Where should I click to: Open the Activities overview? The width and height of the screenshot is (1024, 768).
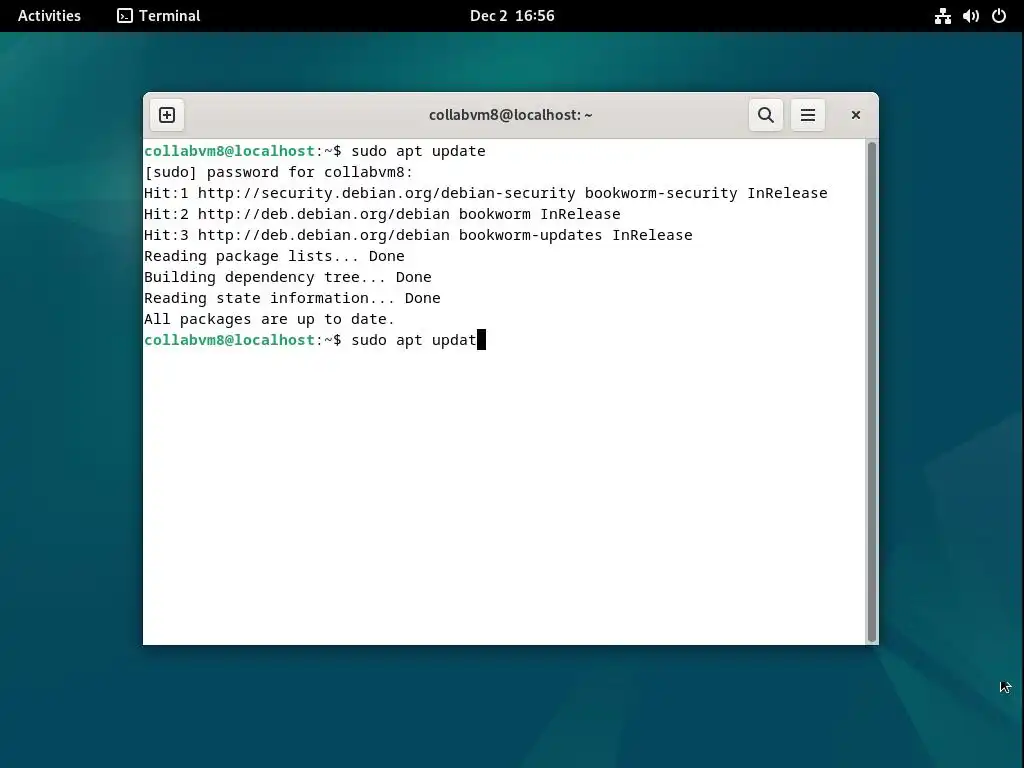coord(49,16)
